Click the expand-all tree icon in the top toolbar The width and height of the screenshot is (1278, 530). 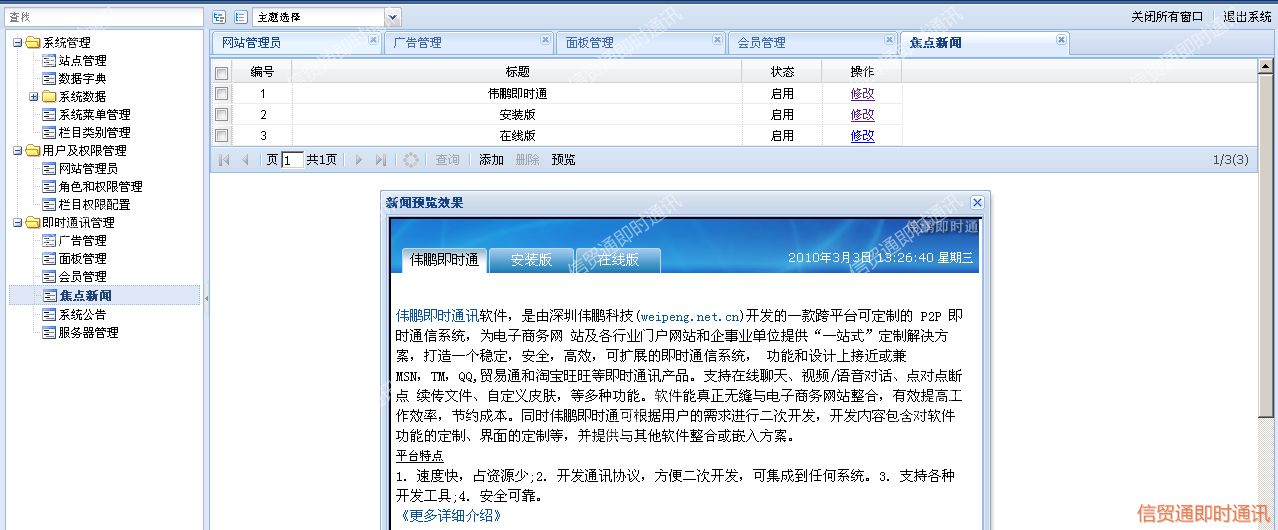tap(219, 17)
